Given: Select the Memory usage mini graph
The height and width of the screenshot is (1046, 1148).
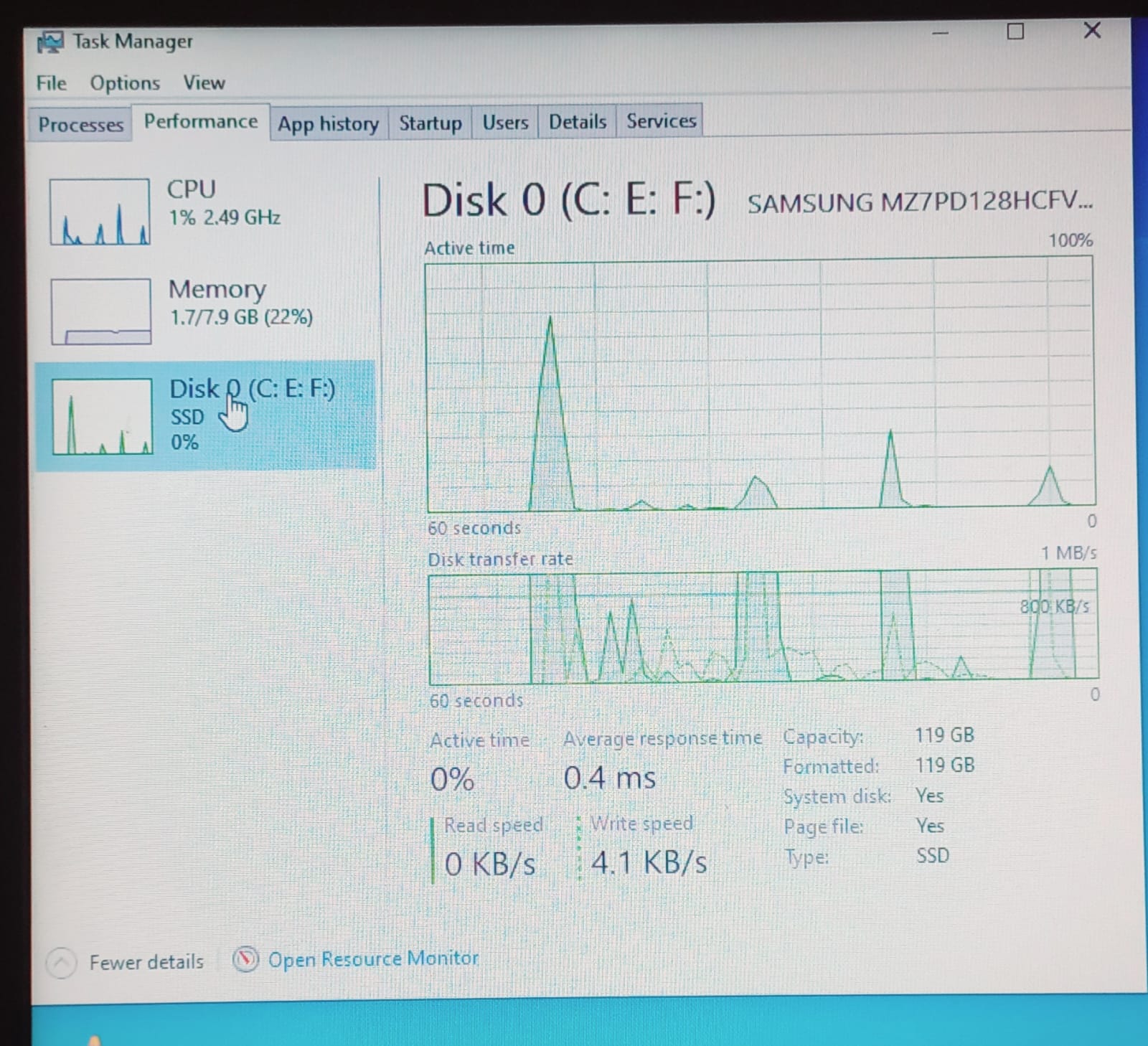Looking at the screenshot, I should (x=100, y=311).
